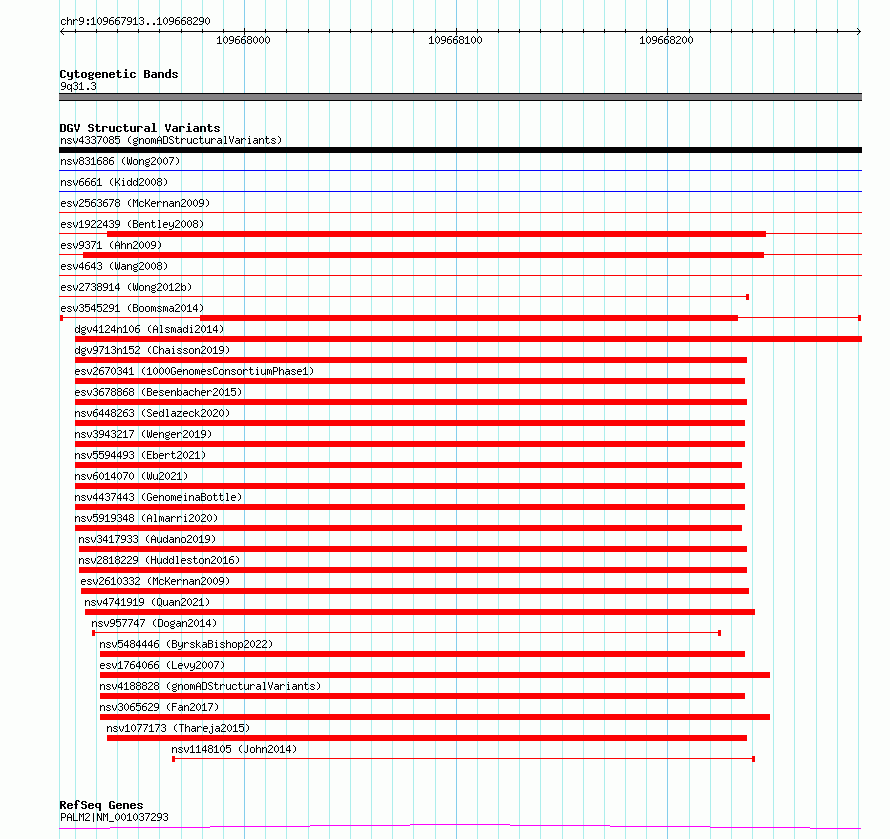Open nsv3065629 (Fan2017) variant
890x839 pixels.
coord(159,707)
